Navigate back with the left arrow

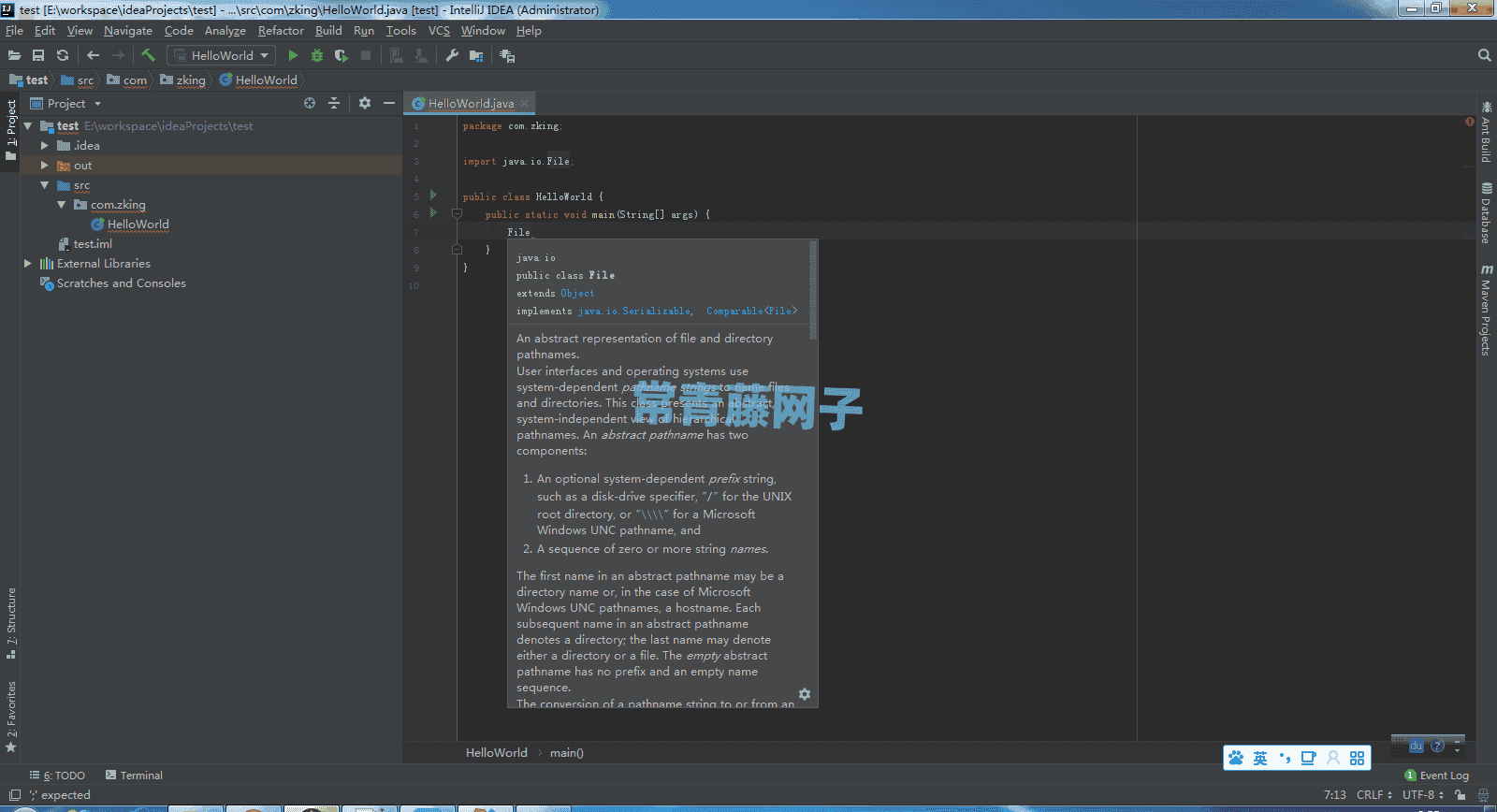93,56
